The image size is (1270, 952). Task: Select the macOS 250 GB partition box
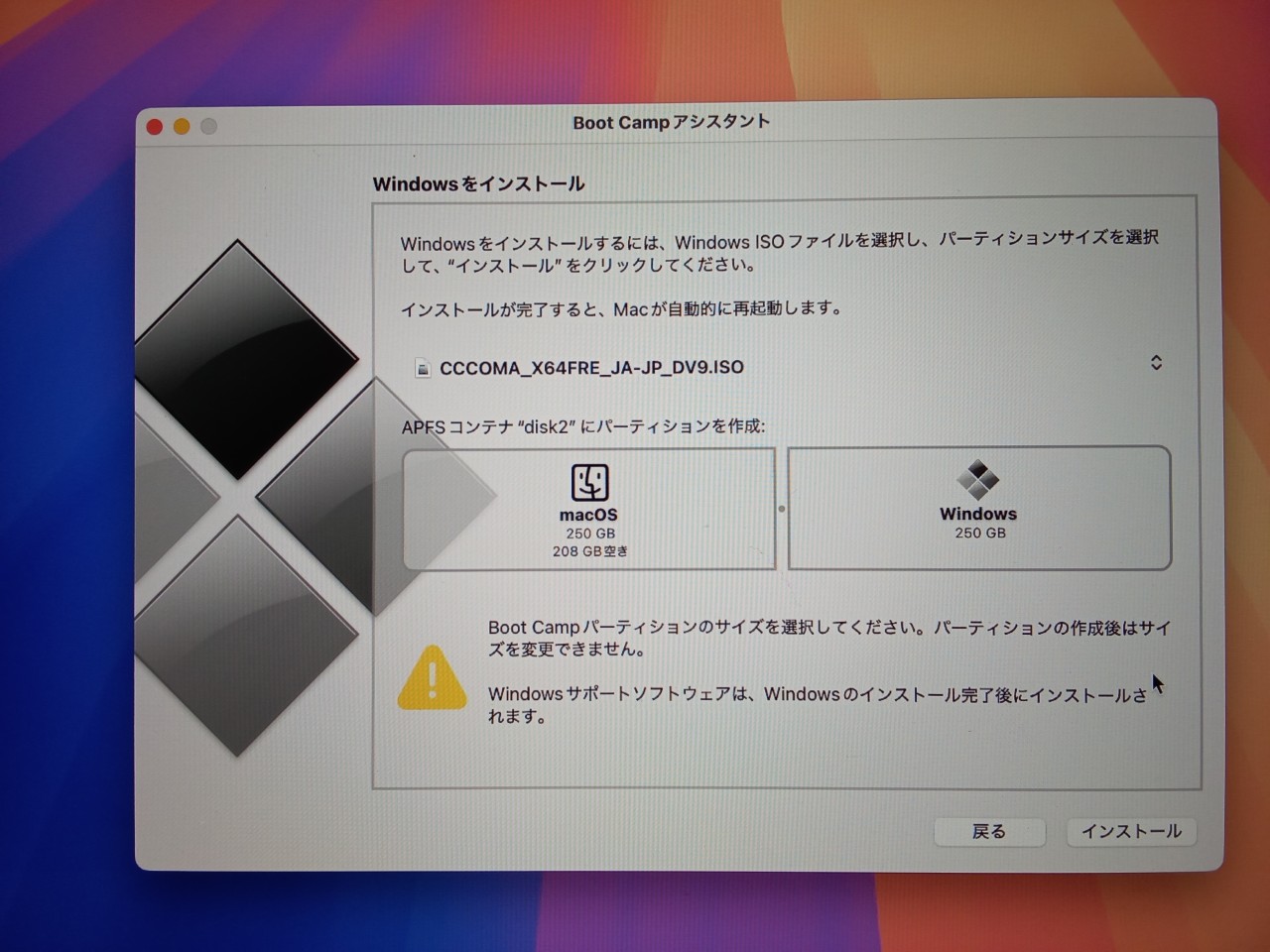589,510
